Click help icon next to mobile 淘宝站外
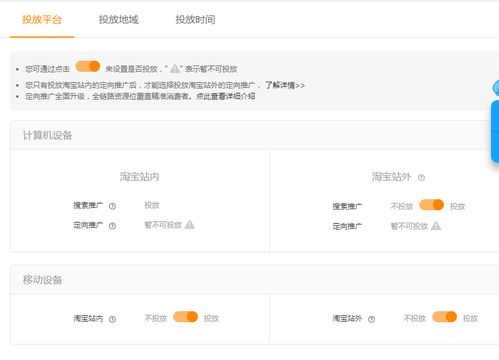Viewport: 499px width, 360px height. [x=371, y=319]
